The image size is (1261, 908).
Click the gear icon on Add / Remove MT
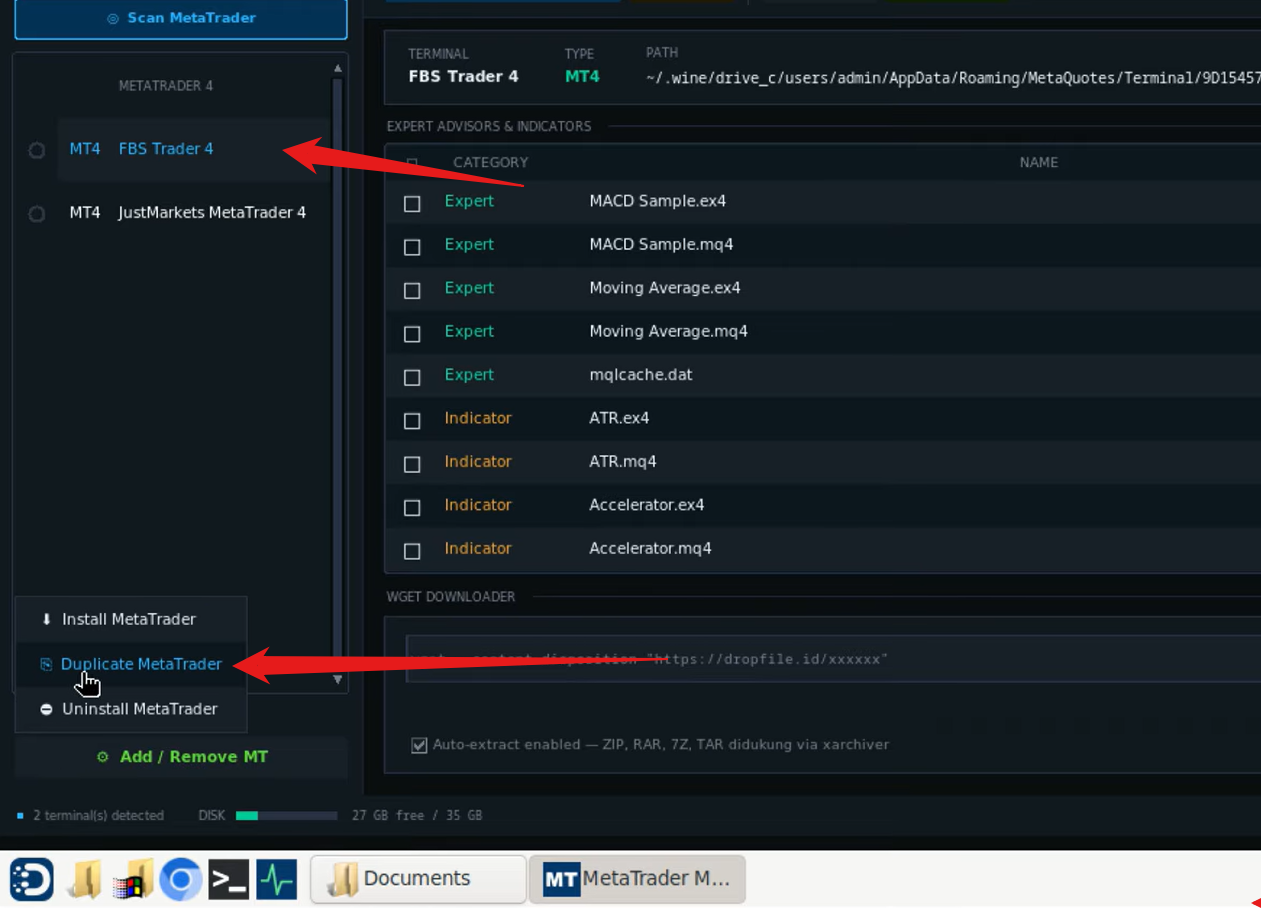coord(102,757)
